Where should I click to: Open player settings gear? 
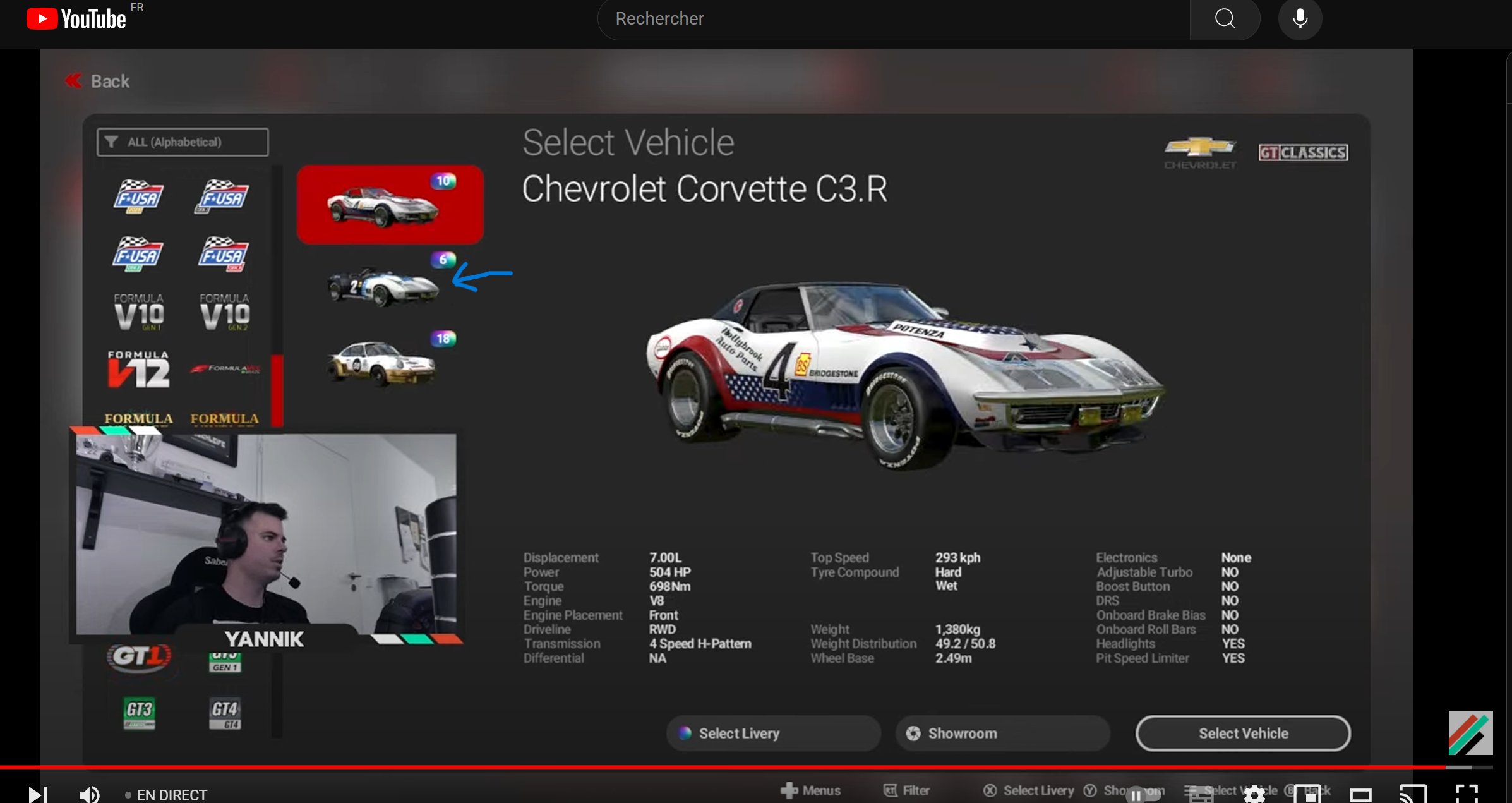(1254, 795)
